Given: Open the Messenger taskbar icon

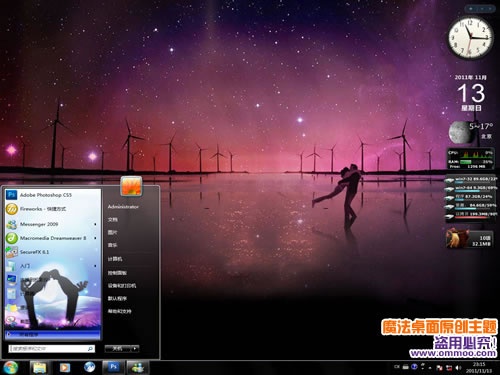Looking at the screenshot, I should pos(137,368).
